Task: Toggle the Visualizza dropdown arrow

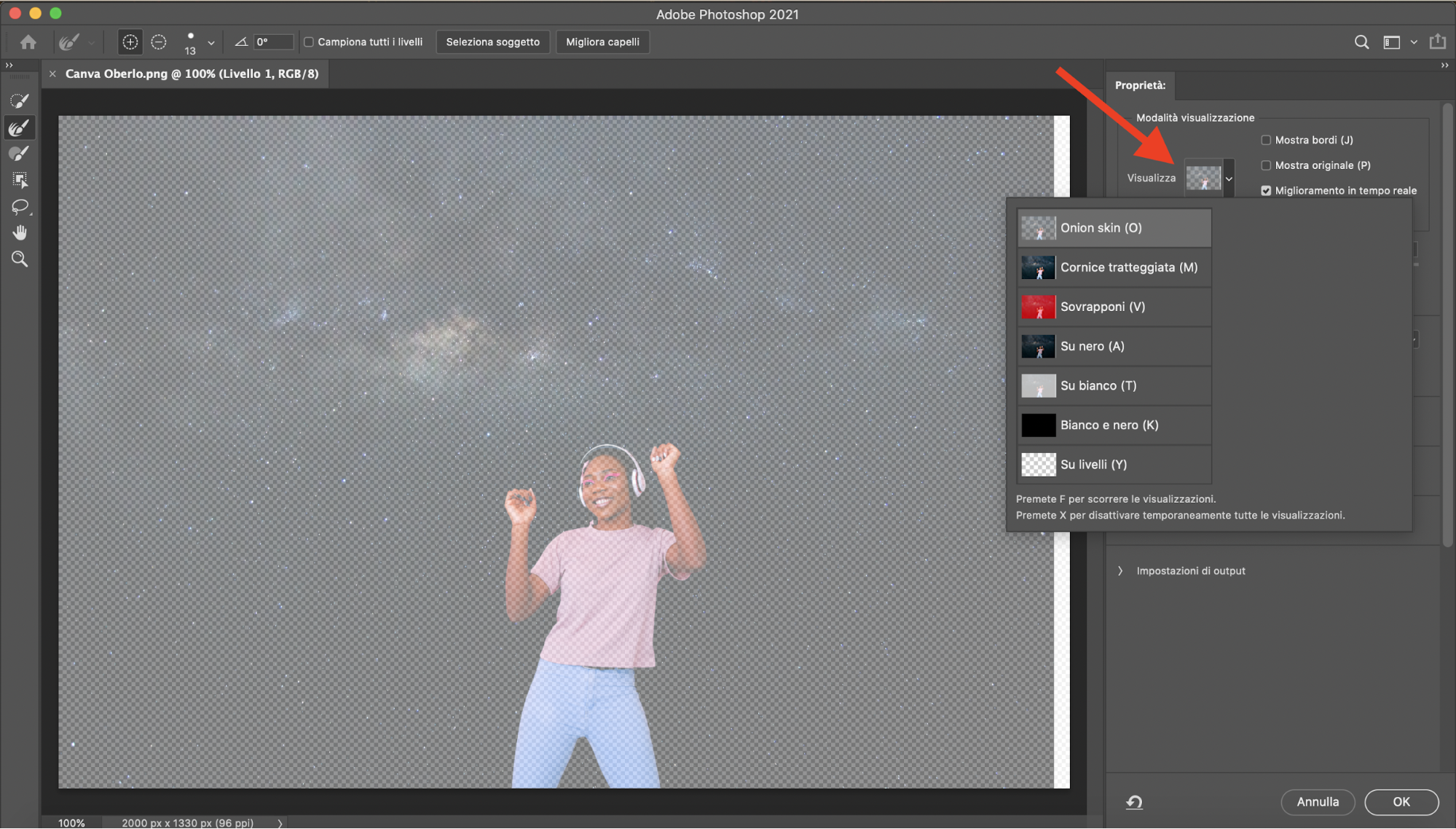Action: 1229,178
